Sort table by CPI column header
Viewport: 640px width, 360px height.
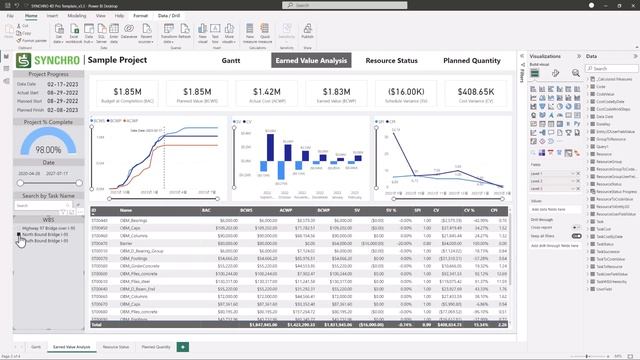[x=494, y=211]
